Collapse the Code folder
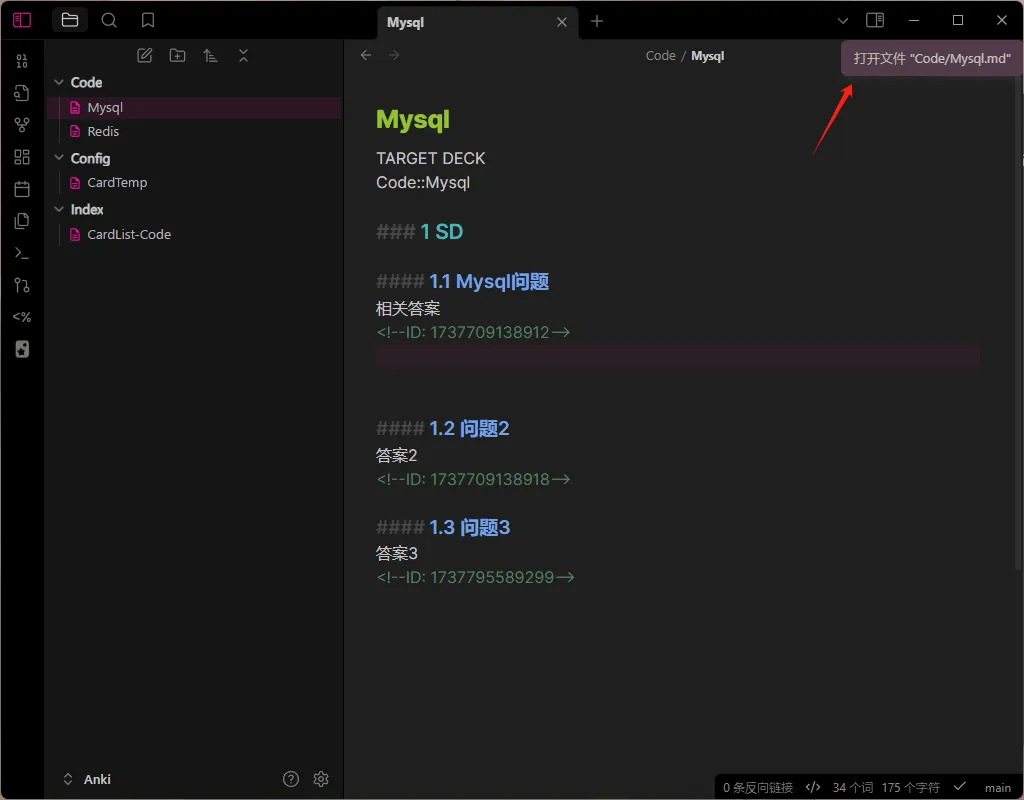The height and width of the screenshot is (800, 1024). tap(59, 82)
